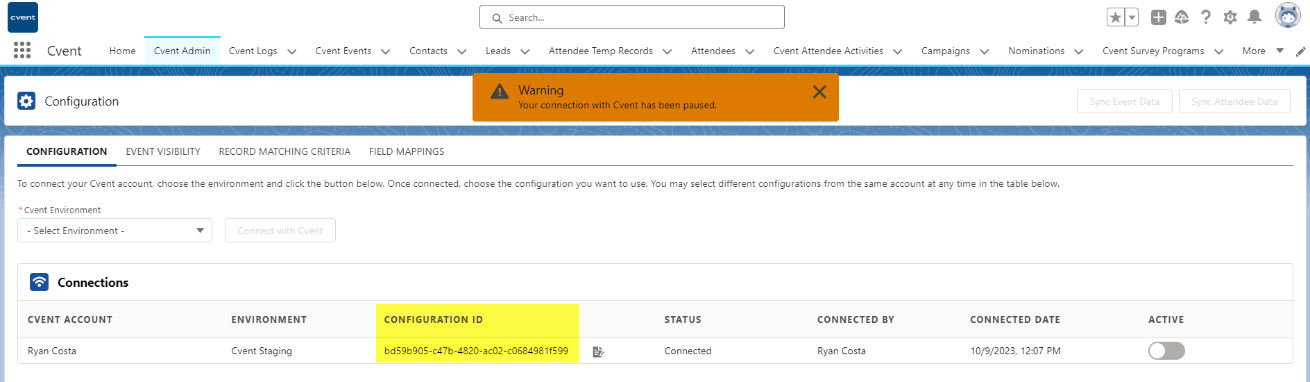Open the Global Actions plus icon
The height and width of the screenshot is (382, 1310).
point(1158,17)
